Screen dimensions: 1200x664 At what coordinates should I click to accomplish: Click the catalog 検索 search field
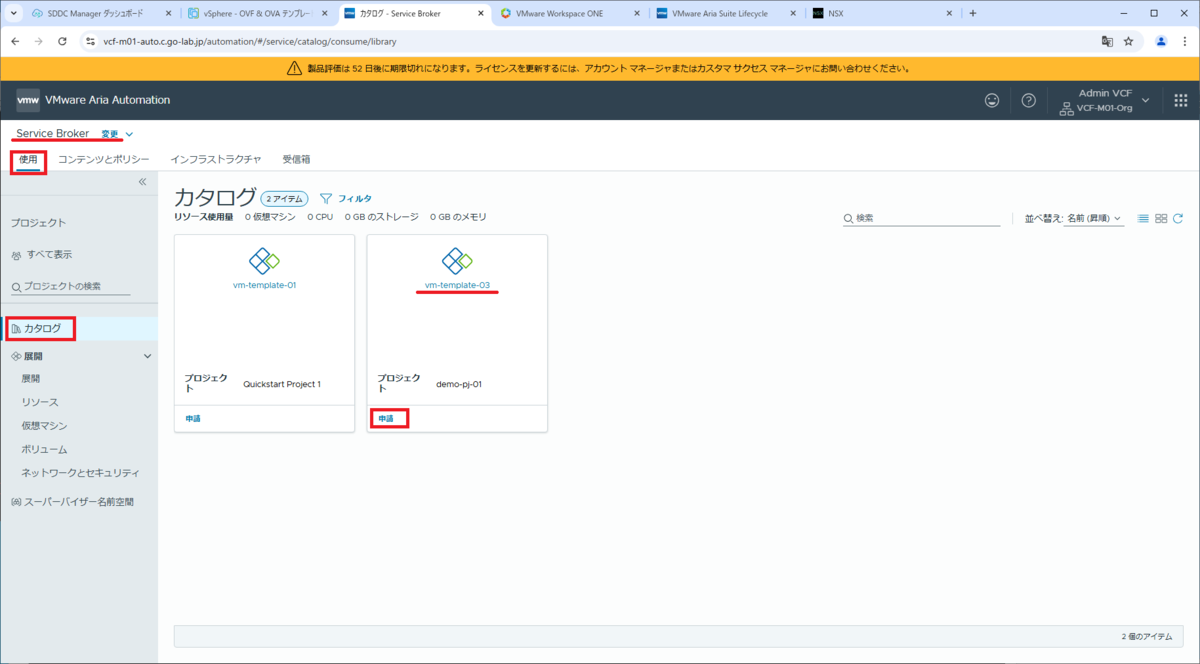click(x=921, y=218)
